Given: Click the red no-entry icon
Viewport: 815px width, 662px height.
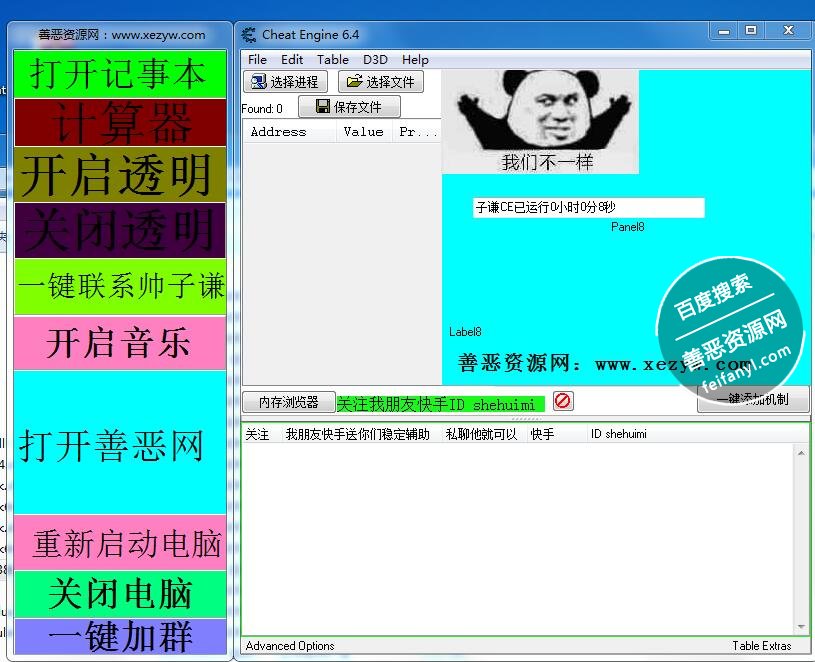Looking at the screenshot, I should click(563, 401).
